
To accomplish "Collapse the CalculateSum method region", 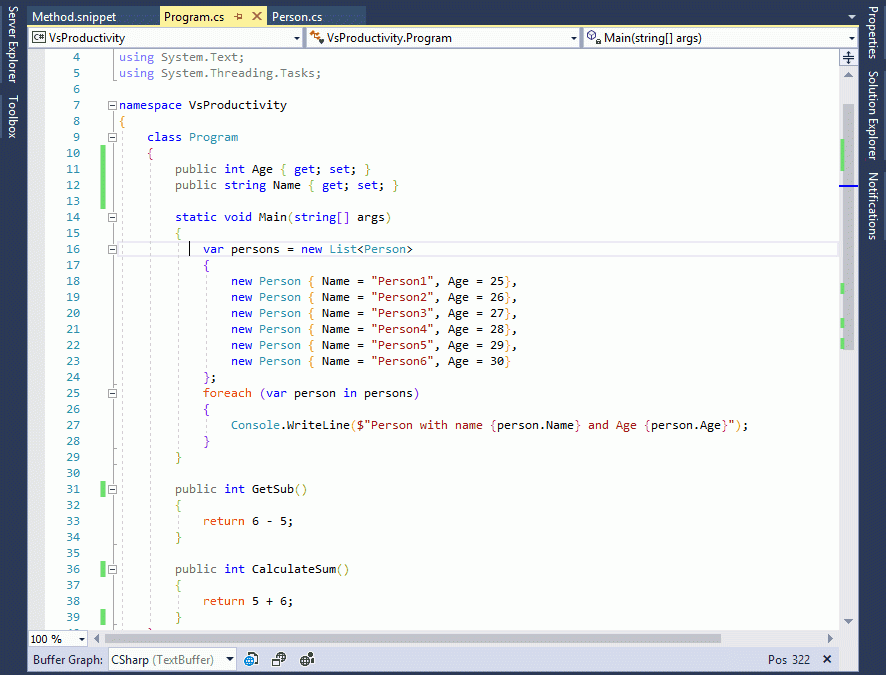I will [112, 569].
